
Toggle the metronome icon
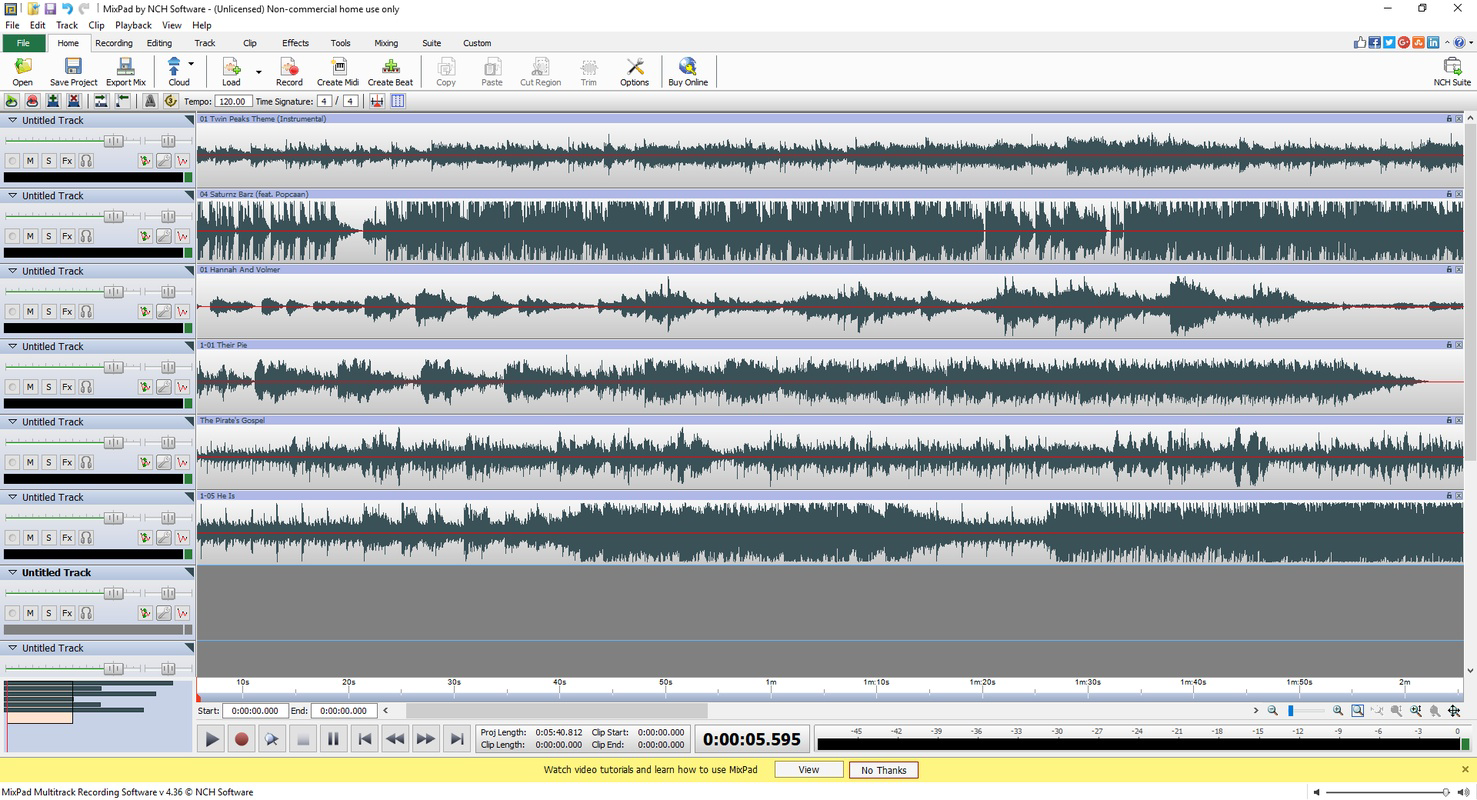click(x=150, y=101)
